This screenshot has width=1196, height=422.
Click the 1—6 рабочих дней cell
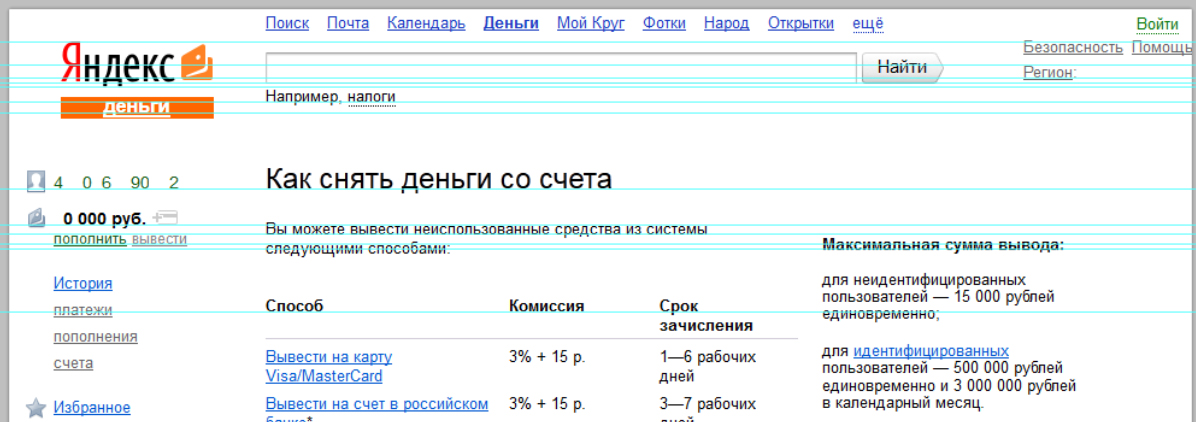tap(708, 366)
